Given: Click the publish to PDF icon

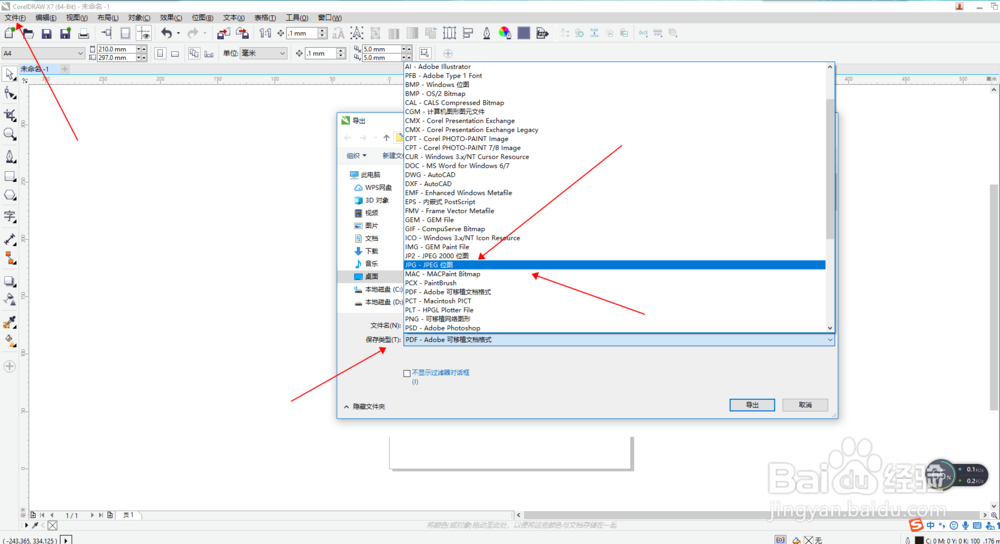Looking at the screenshot, I should [x=542, y=33].
